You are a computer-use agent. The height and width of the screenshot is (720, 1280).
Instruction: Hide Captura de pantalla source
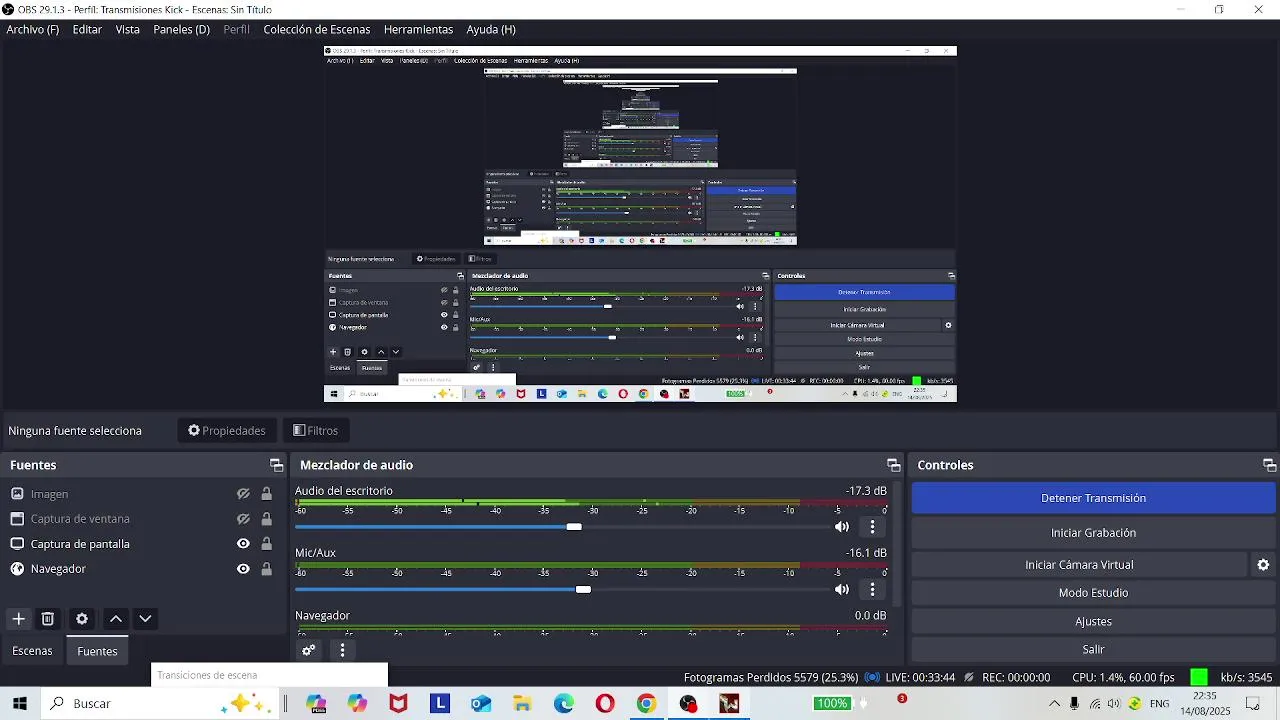(x=243, y=544)
